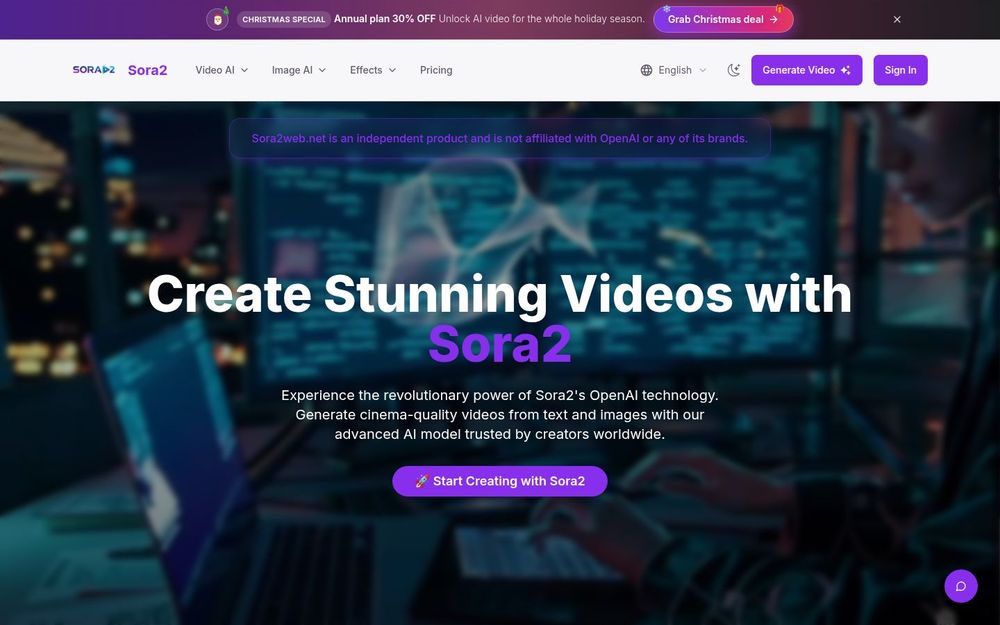Open the English language selector
The image size is (1000, 625).
pyautogui.click(x=673, y=70)
